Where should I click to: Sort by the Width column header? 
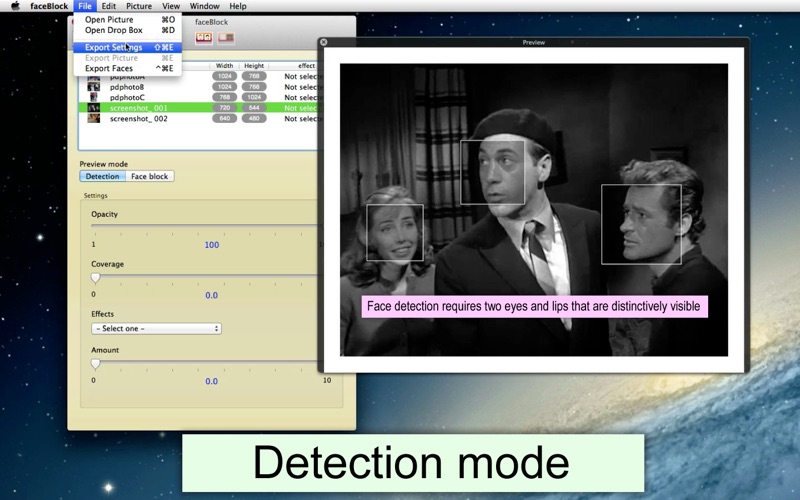224,65
